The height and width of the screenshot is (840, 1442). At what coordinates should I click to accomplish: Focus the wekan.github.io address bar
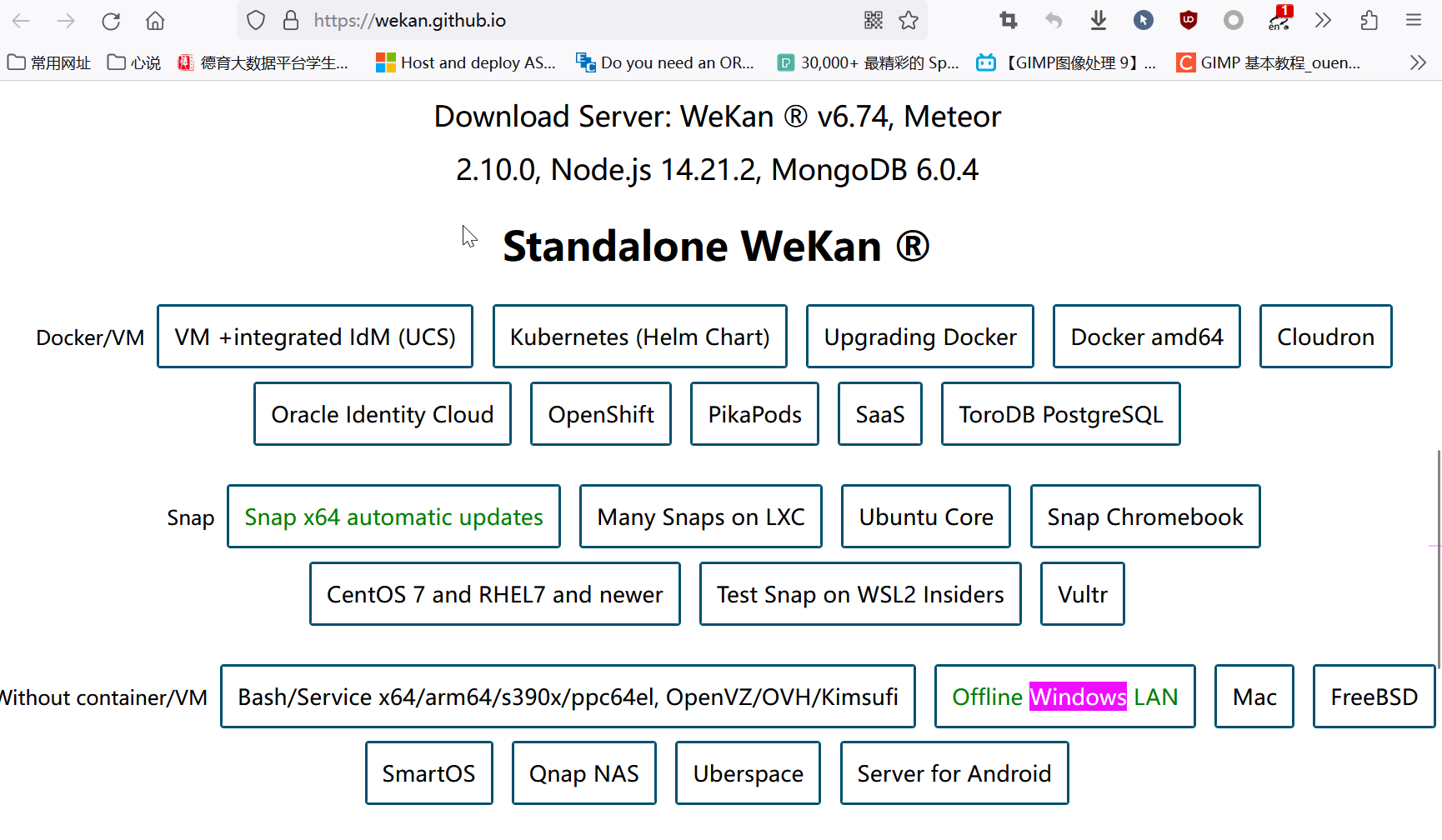coord(583,21)
